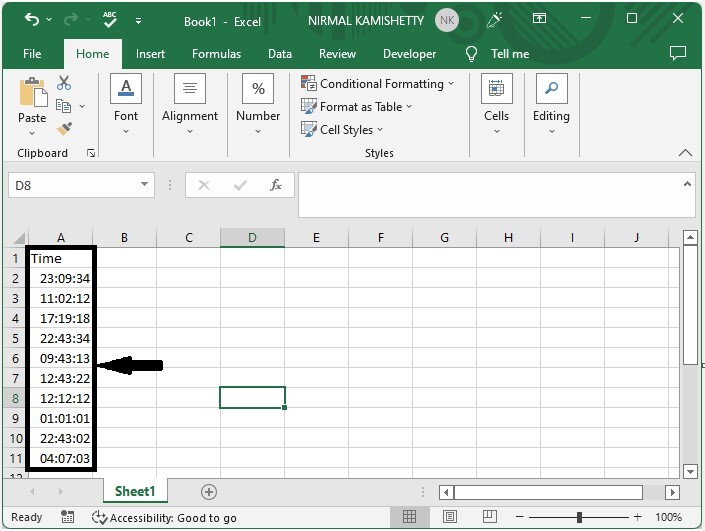Click the greyed Redo arrow icon
This screenshot has width=705, height=531.
(71, 20)
